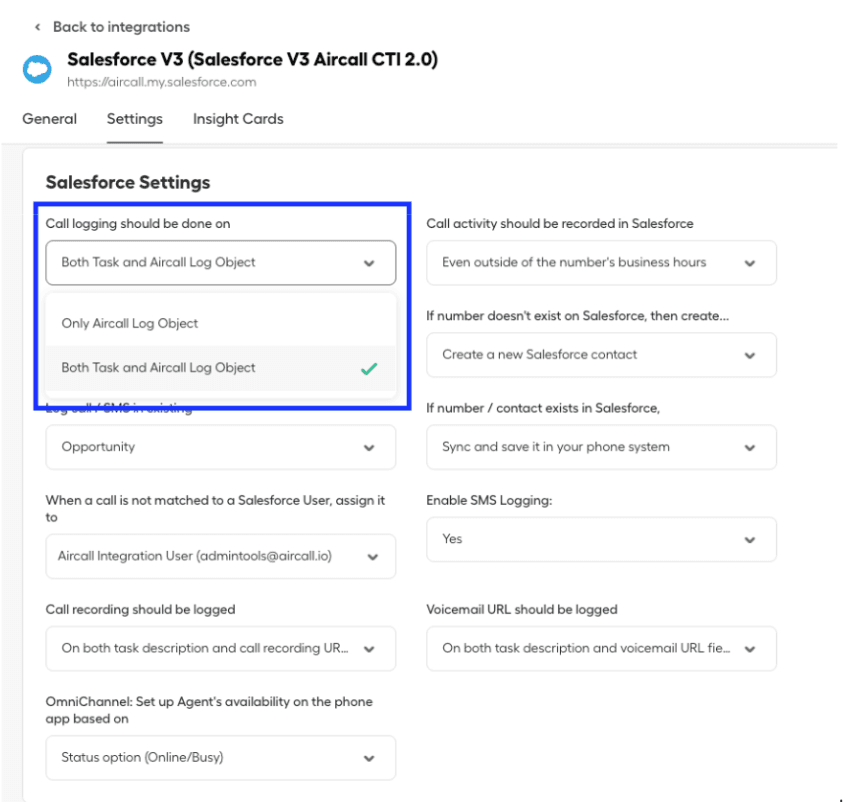
Task: Open the Aircall Integration User assignment dropdown
Action: 220,556
